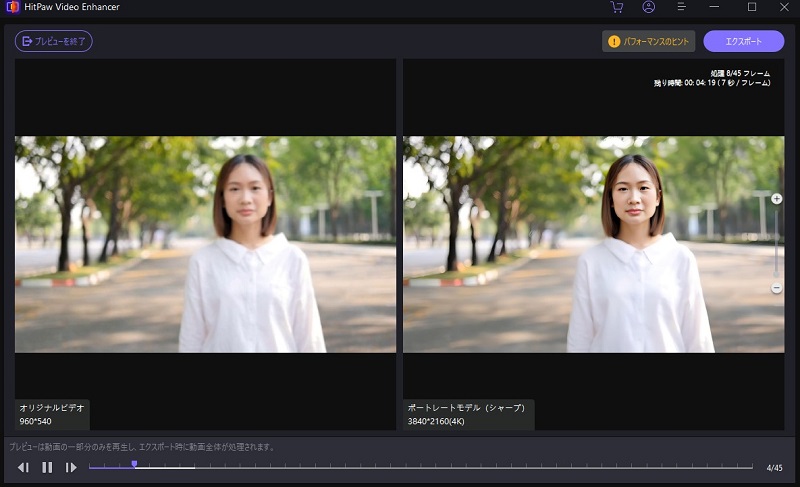
Task: Open the hamburger menu in title bar
Action: 681,7
